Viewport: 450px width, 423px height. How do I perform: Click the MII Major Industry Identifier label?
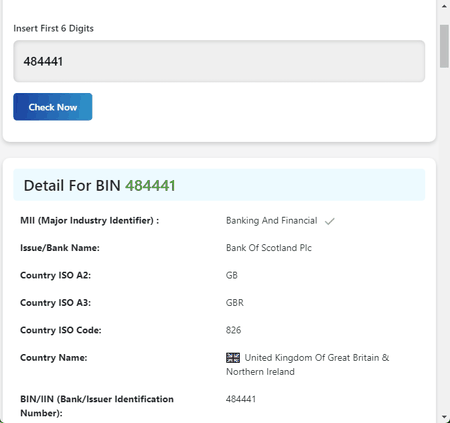click(x=90, y=221)
